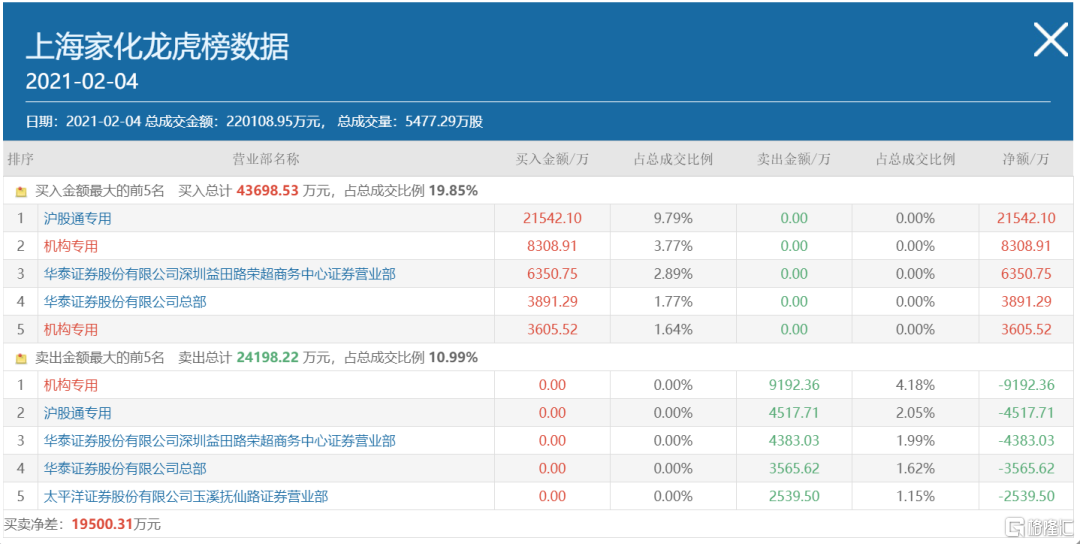Click the 净额/万 column header

tap(1026, 160)
